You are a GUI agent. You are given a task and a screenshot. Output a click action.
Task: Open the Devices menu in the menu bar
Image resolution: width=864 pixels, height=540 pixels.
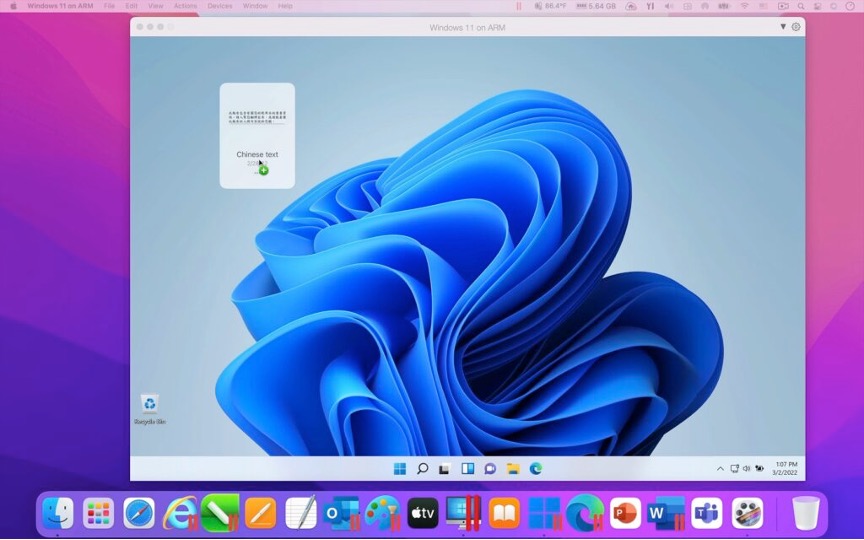(219, 6)
